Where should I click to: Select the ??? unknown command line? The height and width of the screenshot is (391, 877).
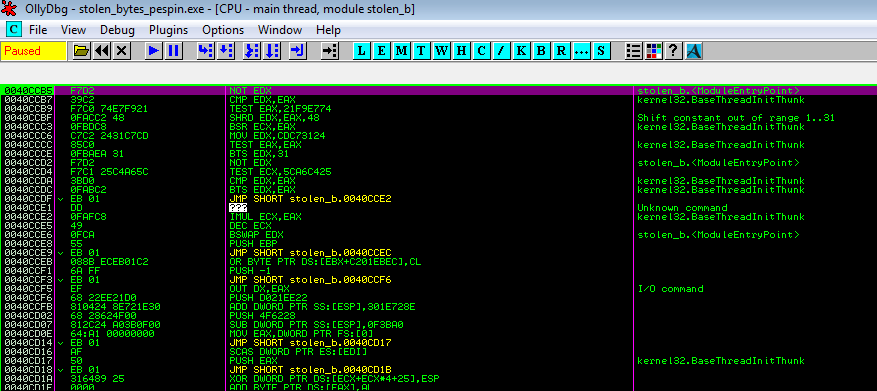[238, 208]
